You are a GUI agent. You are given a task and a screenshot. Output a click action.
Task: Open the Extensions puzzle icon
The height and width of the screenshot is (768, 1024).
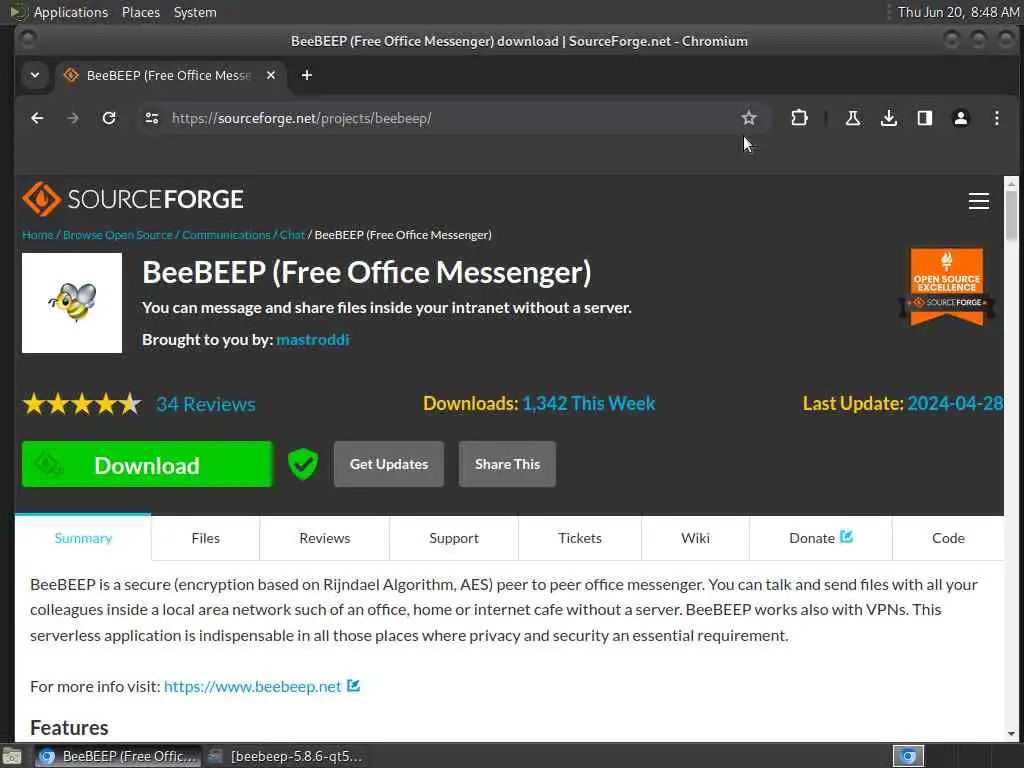tap(799, 118)
